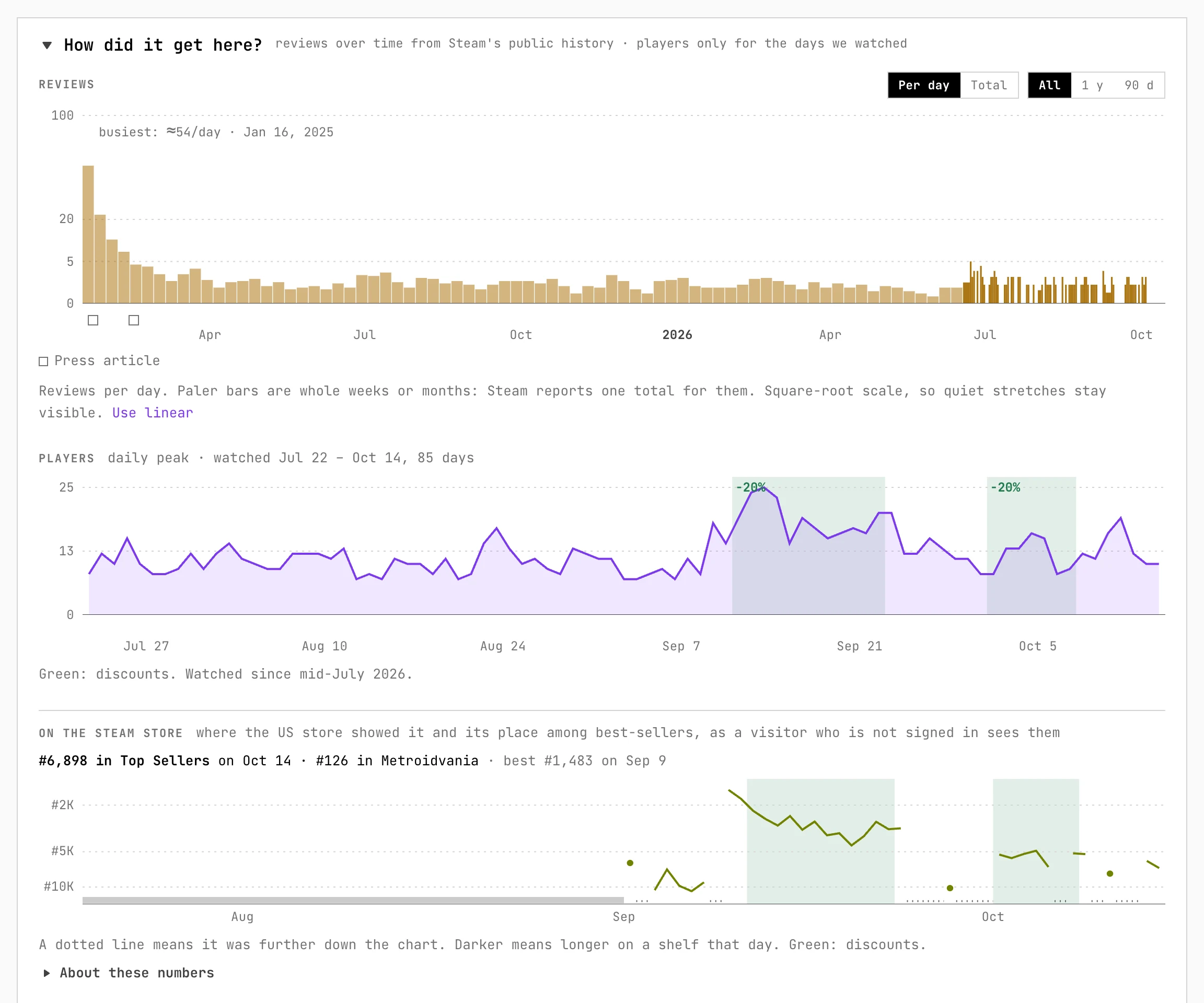Image resolution: width=1204 pixels, height=1003 pixels.
Task: Click the second press article marker near February
Action: tap(134, 320)
